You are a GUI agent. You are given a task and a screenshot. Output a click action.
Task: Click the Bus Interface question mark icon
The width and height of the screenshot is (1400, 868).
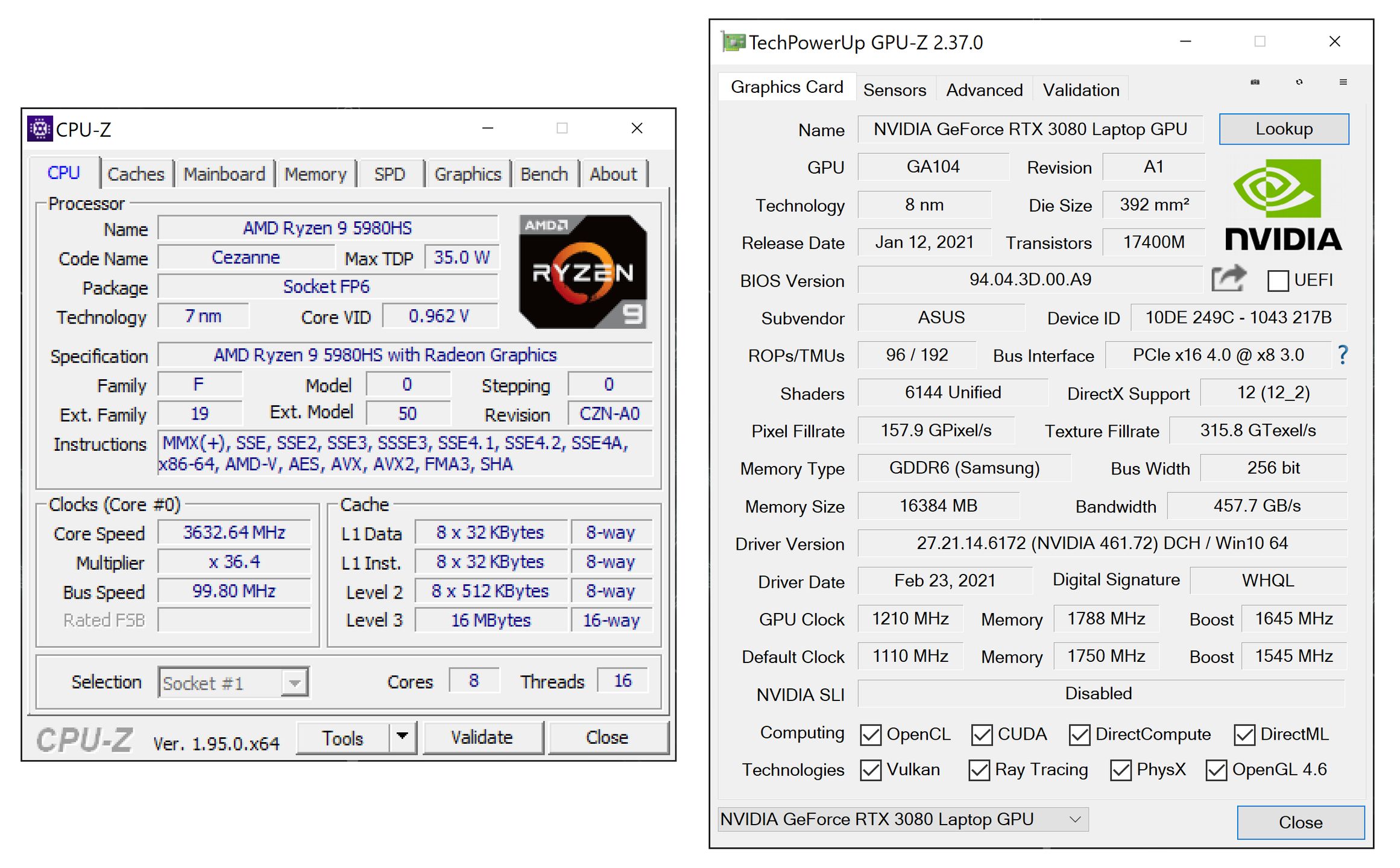tap(1343, 355)
